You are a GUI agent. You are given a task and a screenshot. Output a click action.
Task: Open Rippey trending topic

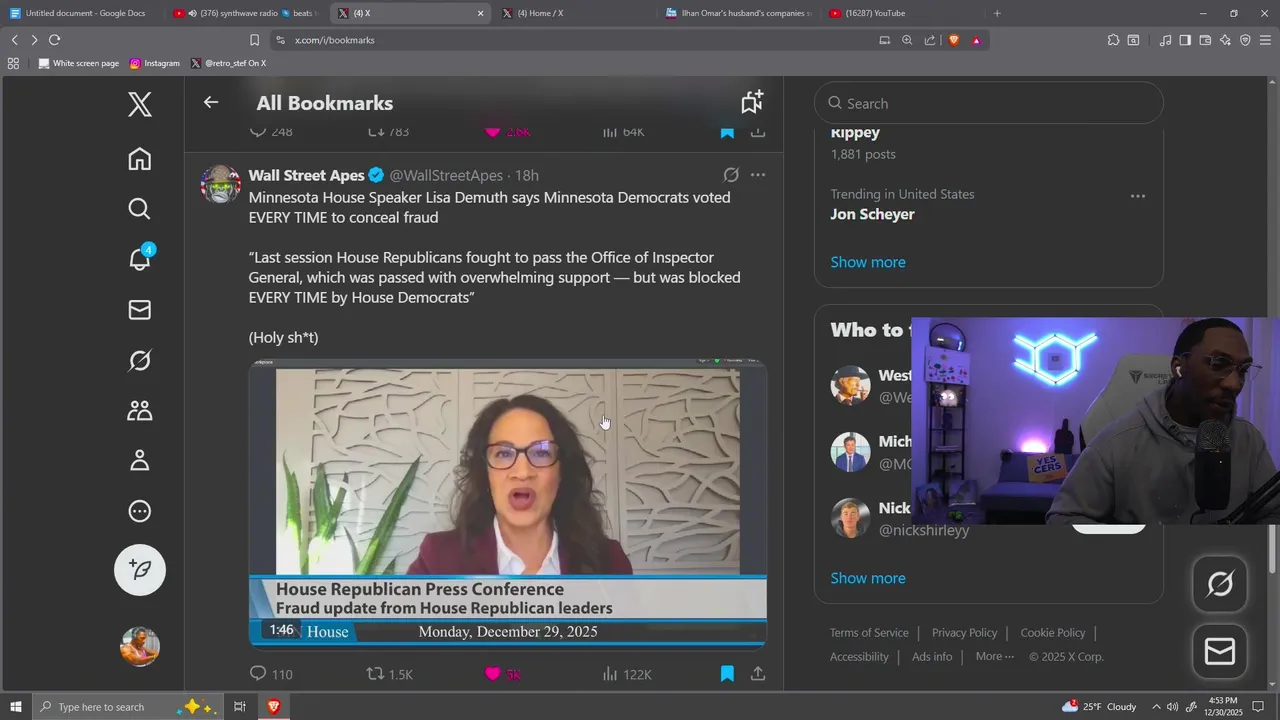[x=855, y=133]
